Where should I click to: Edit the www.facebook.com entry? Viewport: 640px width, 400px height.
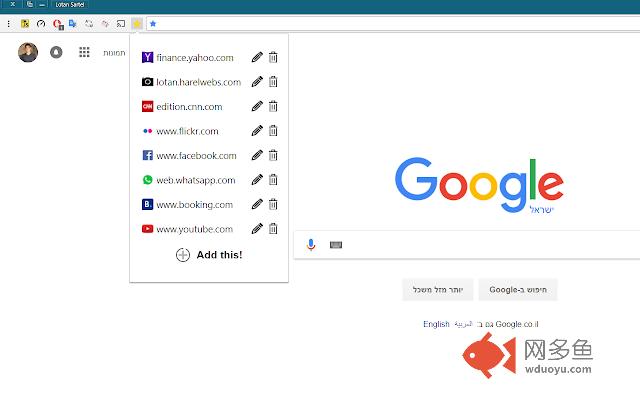click(x=257, y=155)
